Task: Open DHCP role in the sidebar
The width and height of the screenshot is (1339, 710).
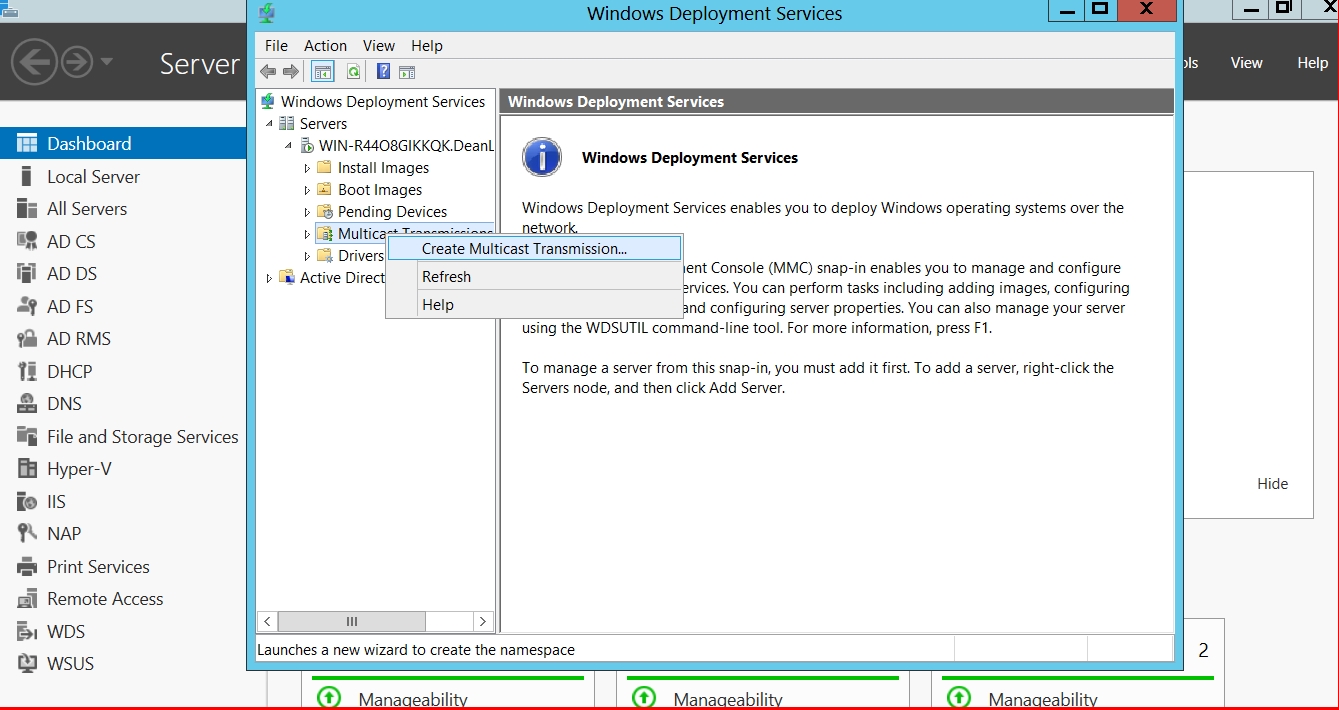Action: [x=69, y=371]
